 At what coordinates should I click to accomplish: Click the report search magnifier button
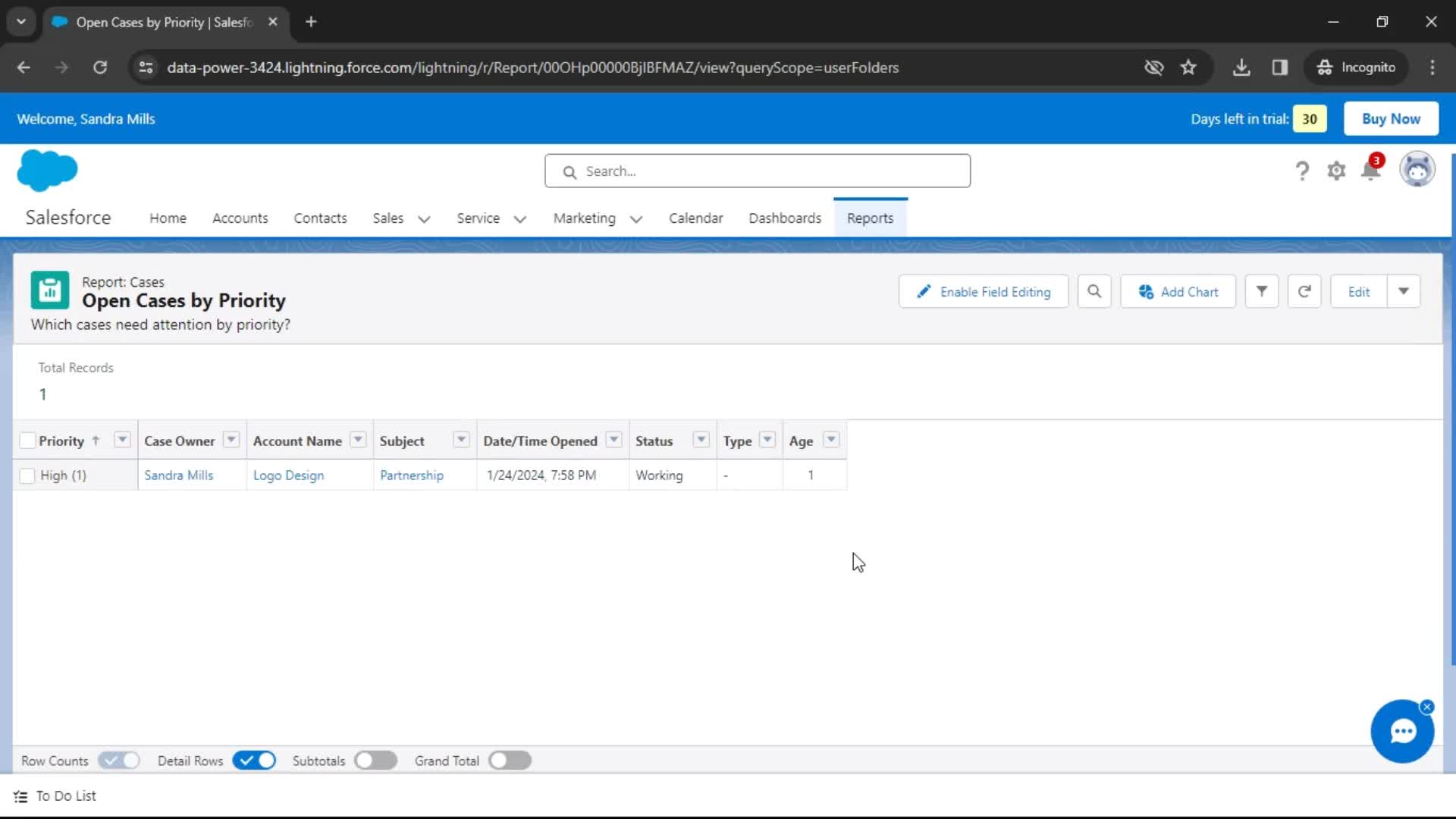click(1094, 292)
